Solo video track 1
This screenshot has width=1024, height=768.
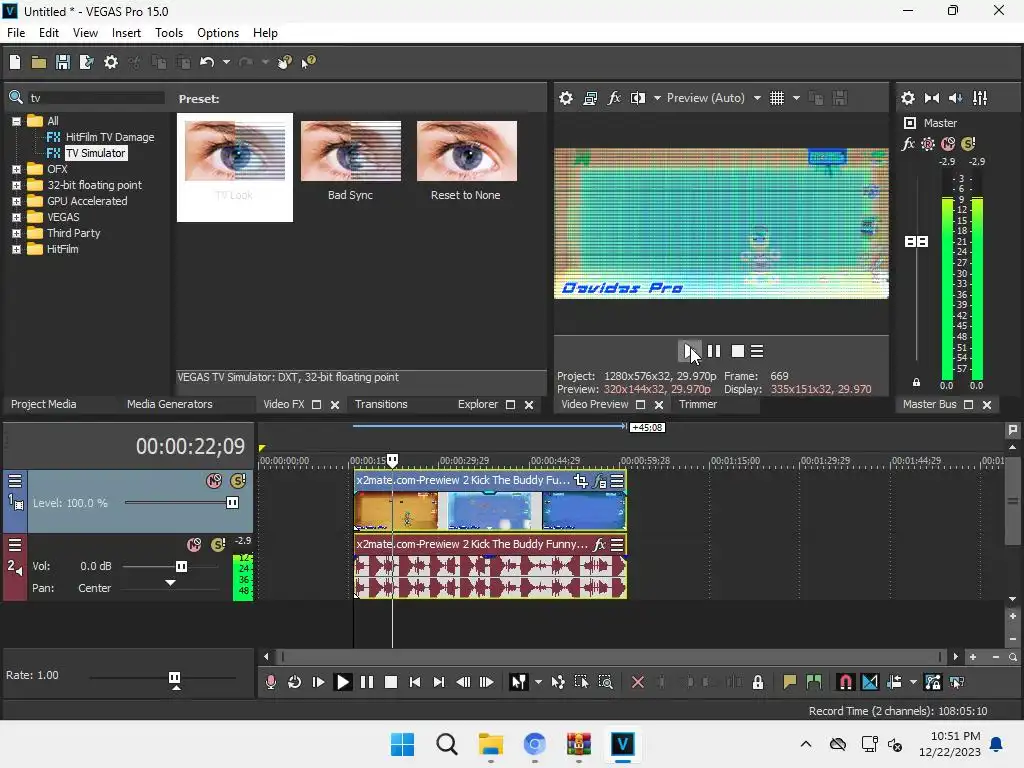238,481
